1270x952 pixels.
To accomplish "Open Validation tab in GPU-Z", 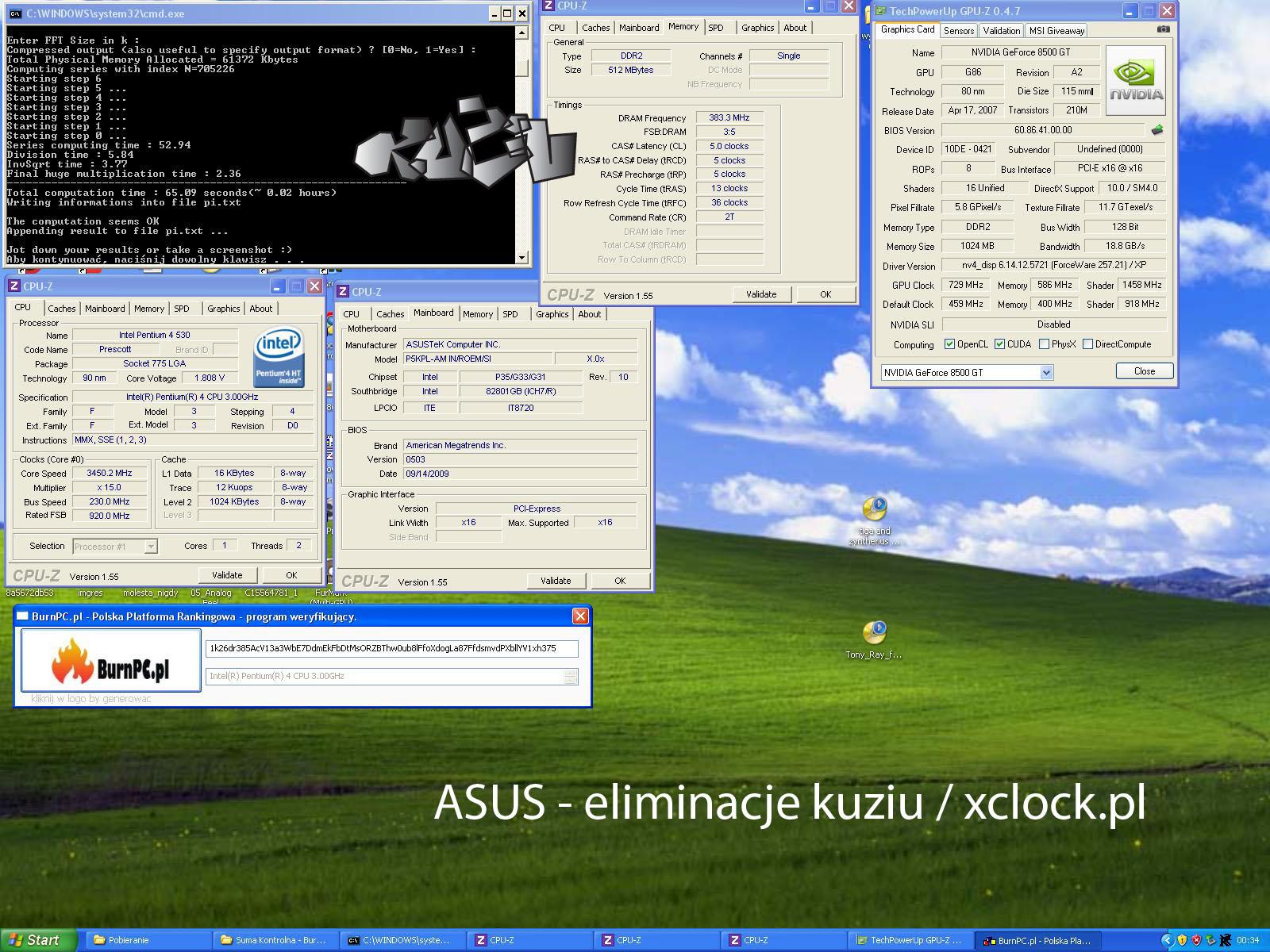I will click(1001, 30).
